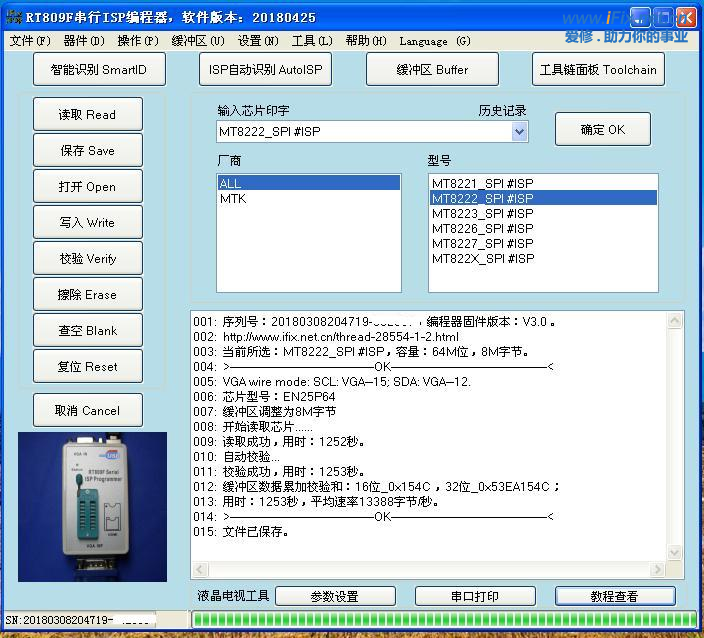
Task: Select ALL in the vendor list
Action: pos(308,183)
